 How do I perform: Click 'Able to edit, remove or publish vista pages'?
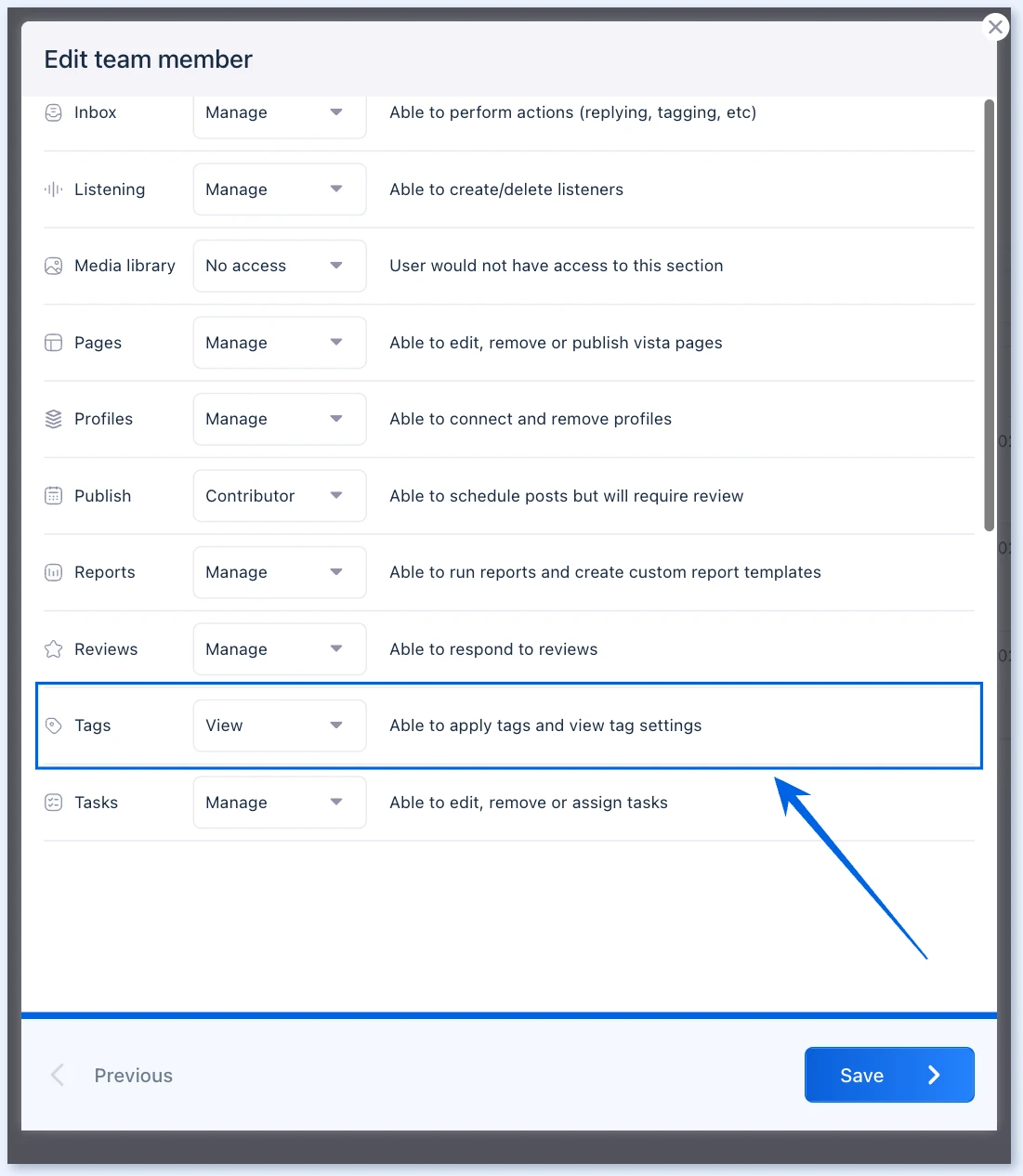coord(556,343)
